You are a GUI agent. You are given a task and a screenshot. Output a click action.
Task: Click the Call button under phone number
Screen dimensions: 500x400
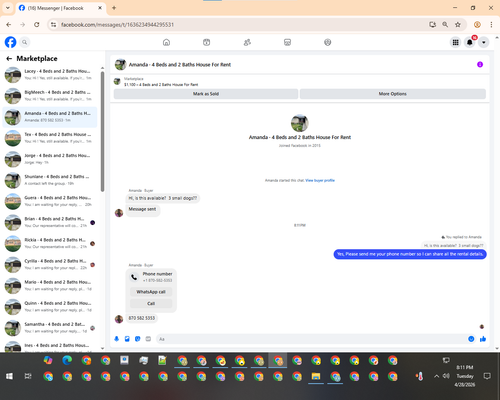pos(151,303)
